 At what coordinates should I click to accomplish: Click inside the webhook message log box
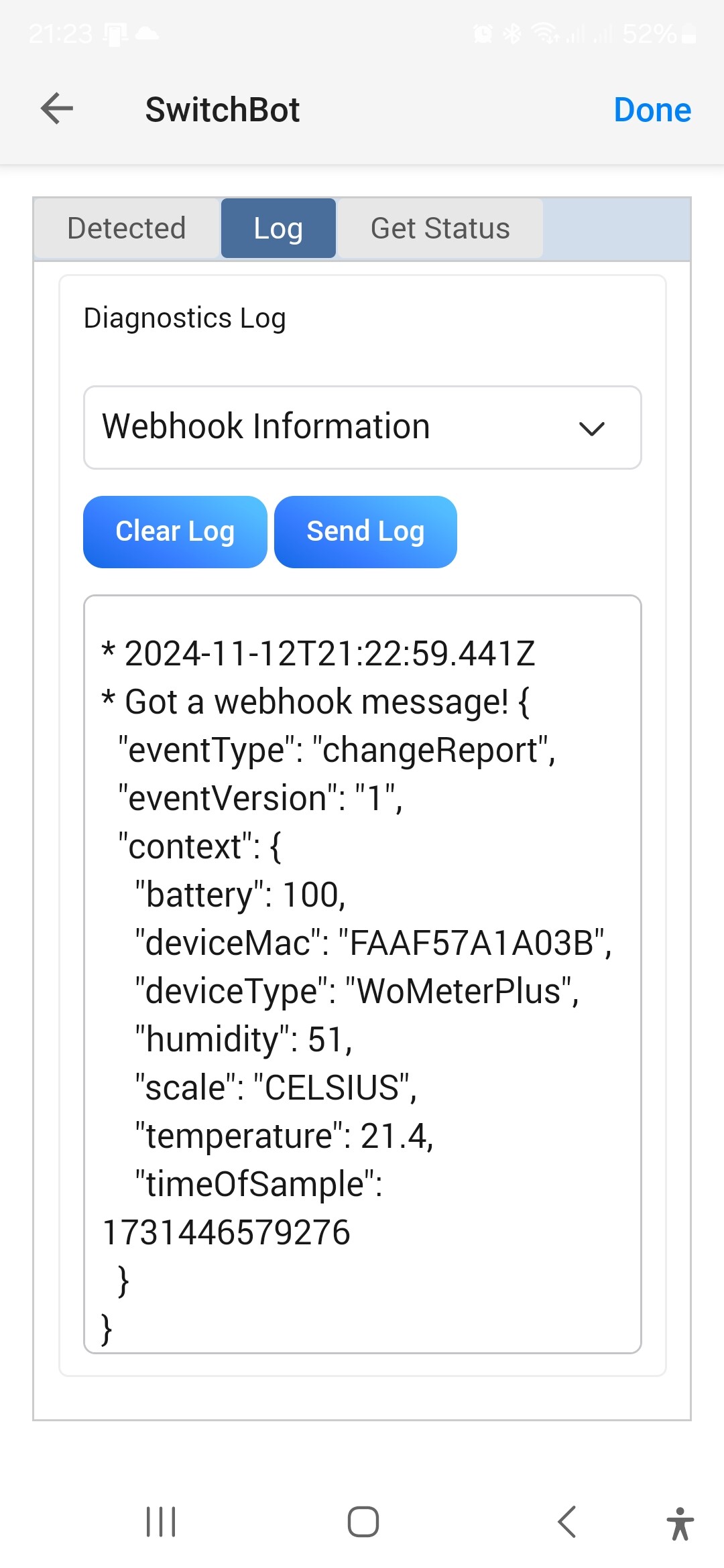pyautogui.click(x=362, y=972)
